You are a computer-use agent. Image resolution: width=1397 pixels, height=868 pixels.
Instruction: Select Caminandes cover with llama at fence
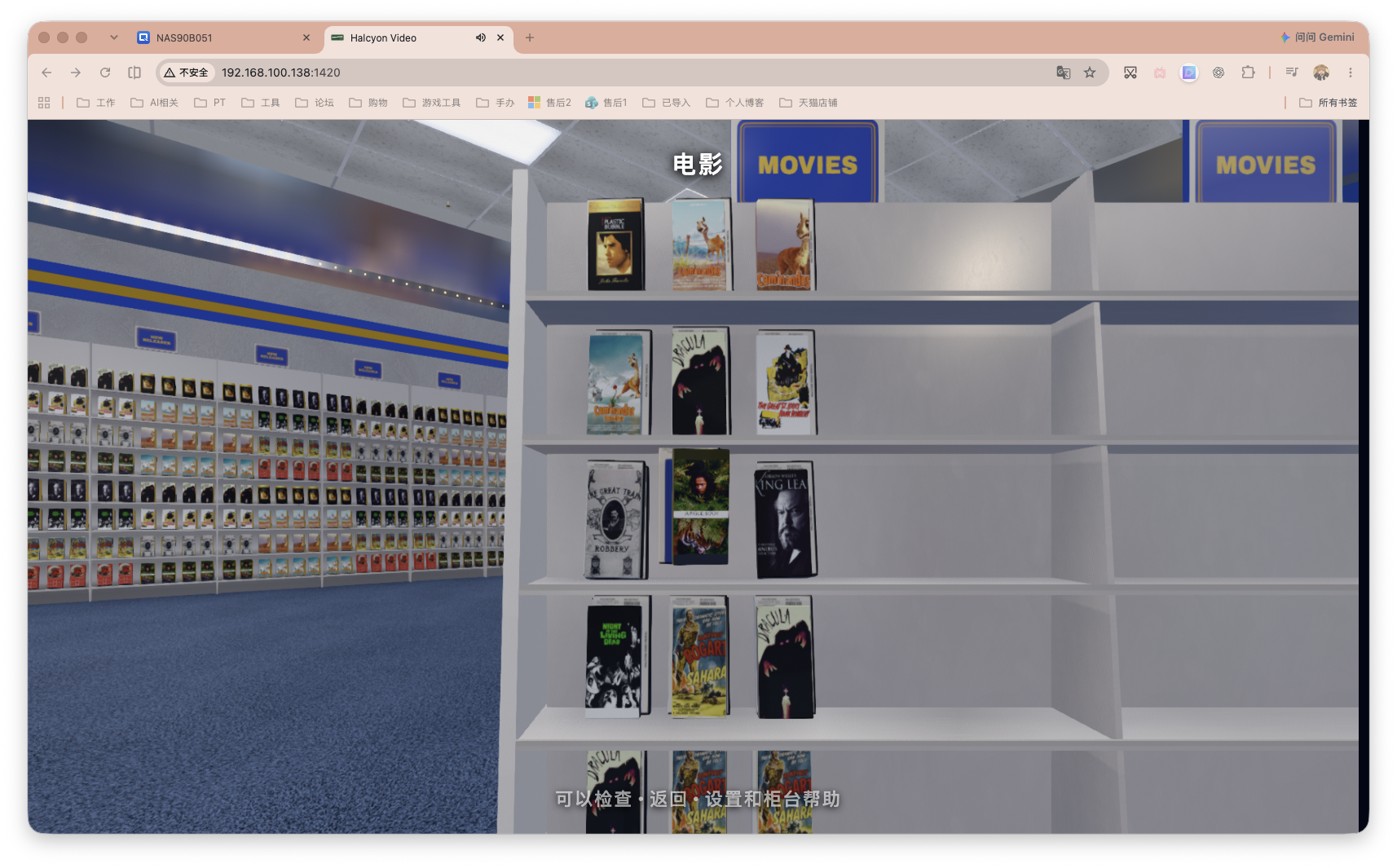pos(700,245)
